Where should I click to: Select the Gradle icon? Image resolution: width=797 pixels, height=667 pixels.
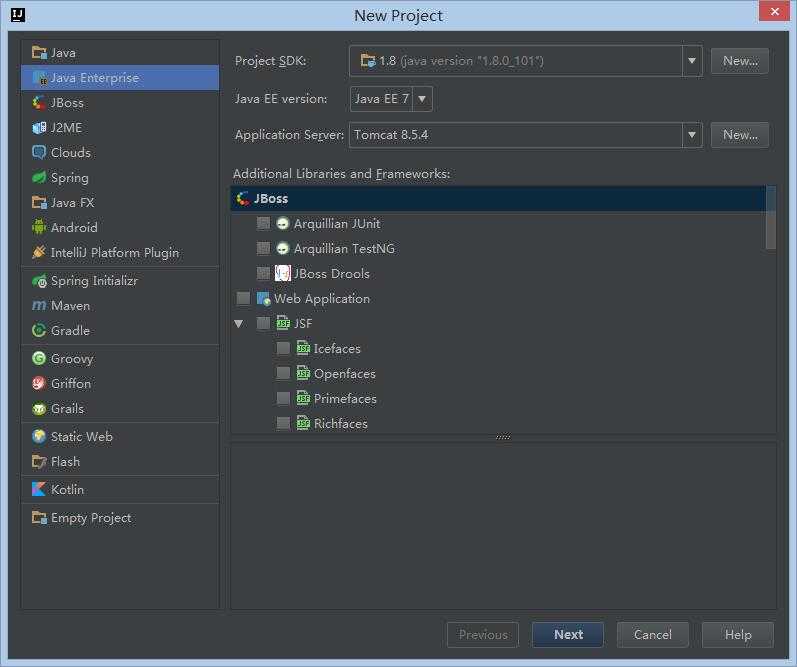point(39,330)
